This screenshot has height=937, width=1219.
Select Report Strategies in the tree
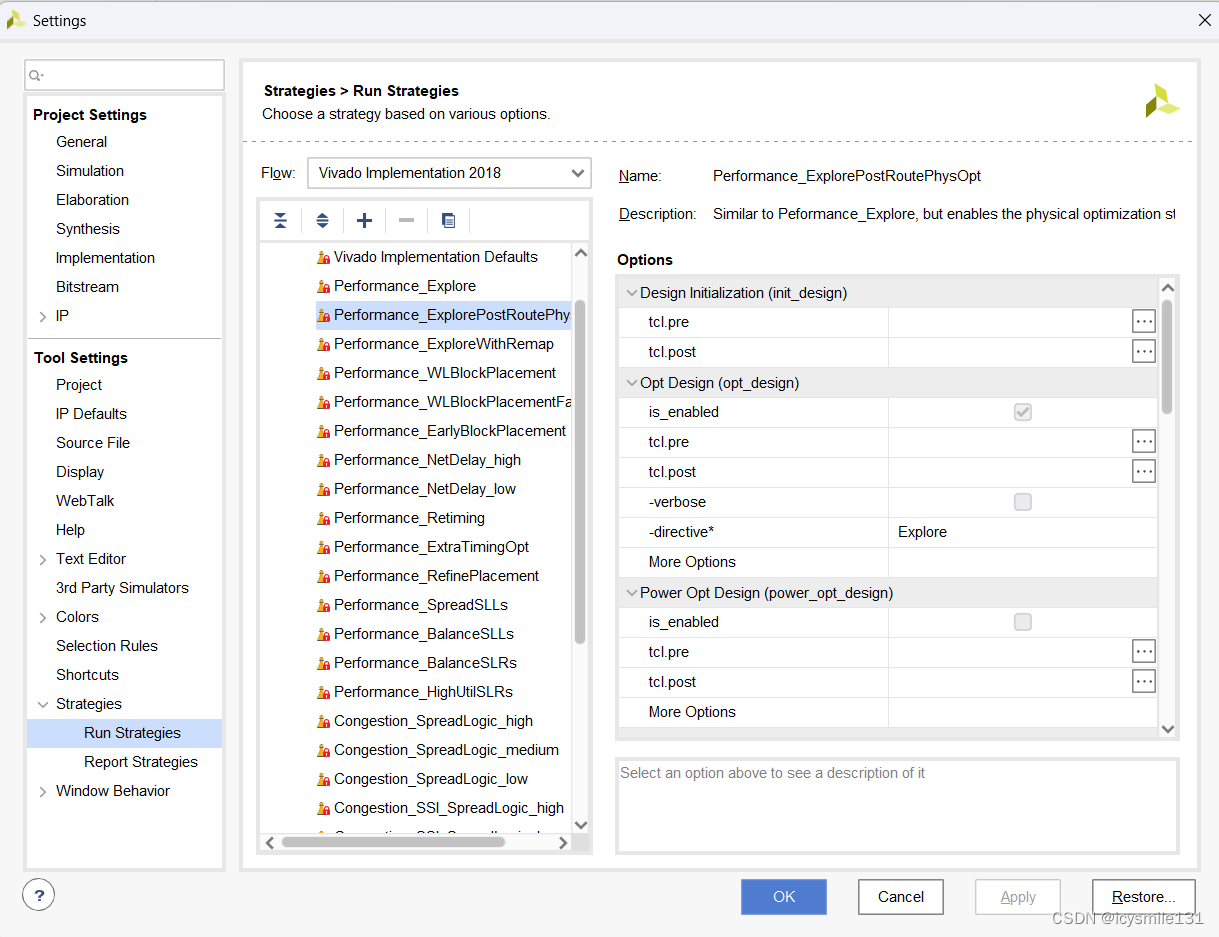(x=141, y=762)
